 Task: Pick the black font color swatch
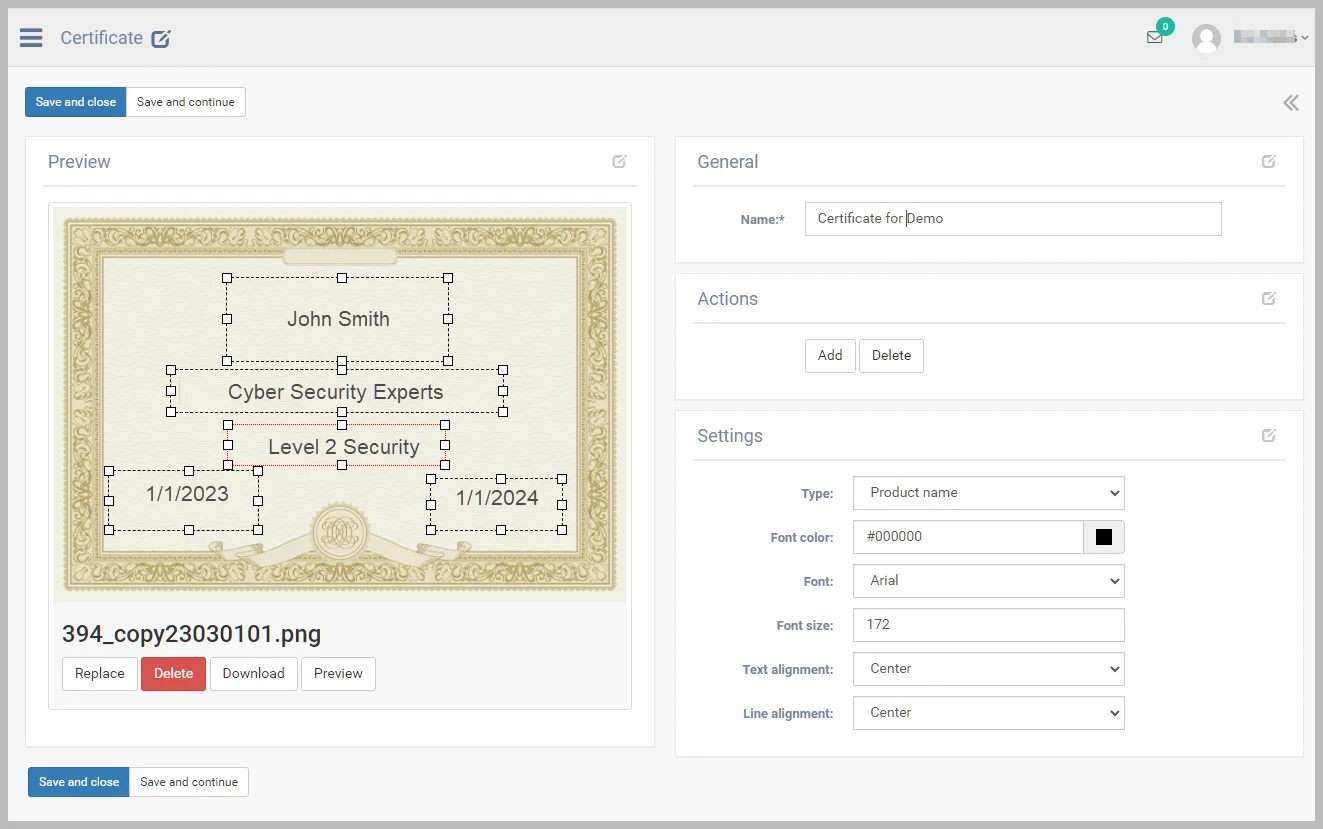1104,537
